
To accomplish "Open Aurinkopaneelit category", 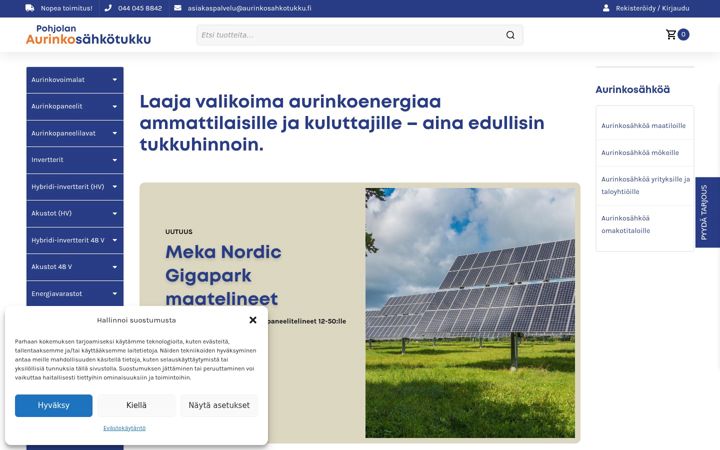I will click(56, 107).
